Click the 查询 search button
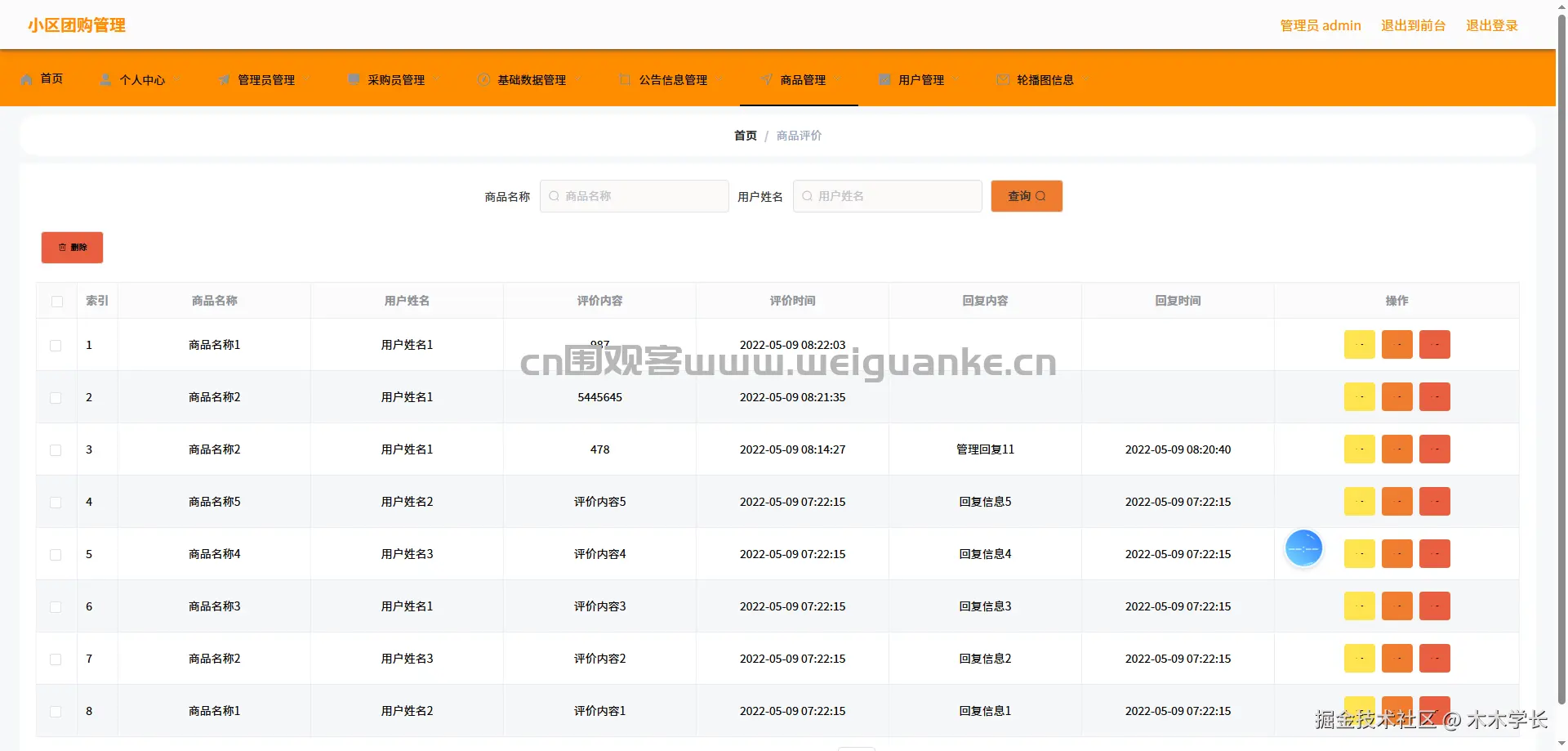Image resolution: width=1568 pixels, height=751 pixels. (x=1027, y=196)
